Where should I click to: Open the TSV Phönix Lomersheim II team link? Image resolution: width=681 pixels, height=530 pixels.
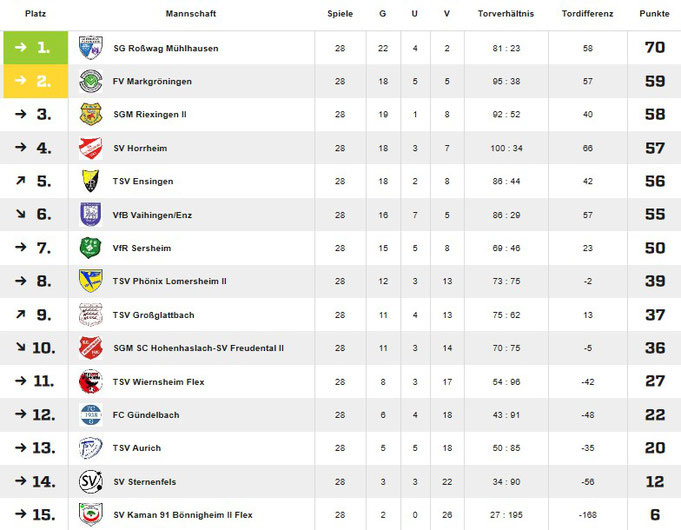point(169,281)
